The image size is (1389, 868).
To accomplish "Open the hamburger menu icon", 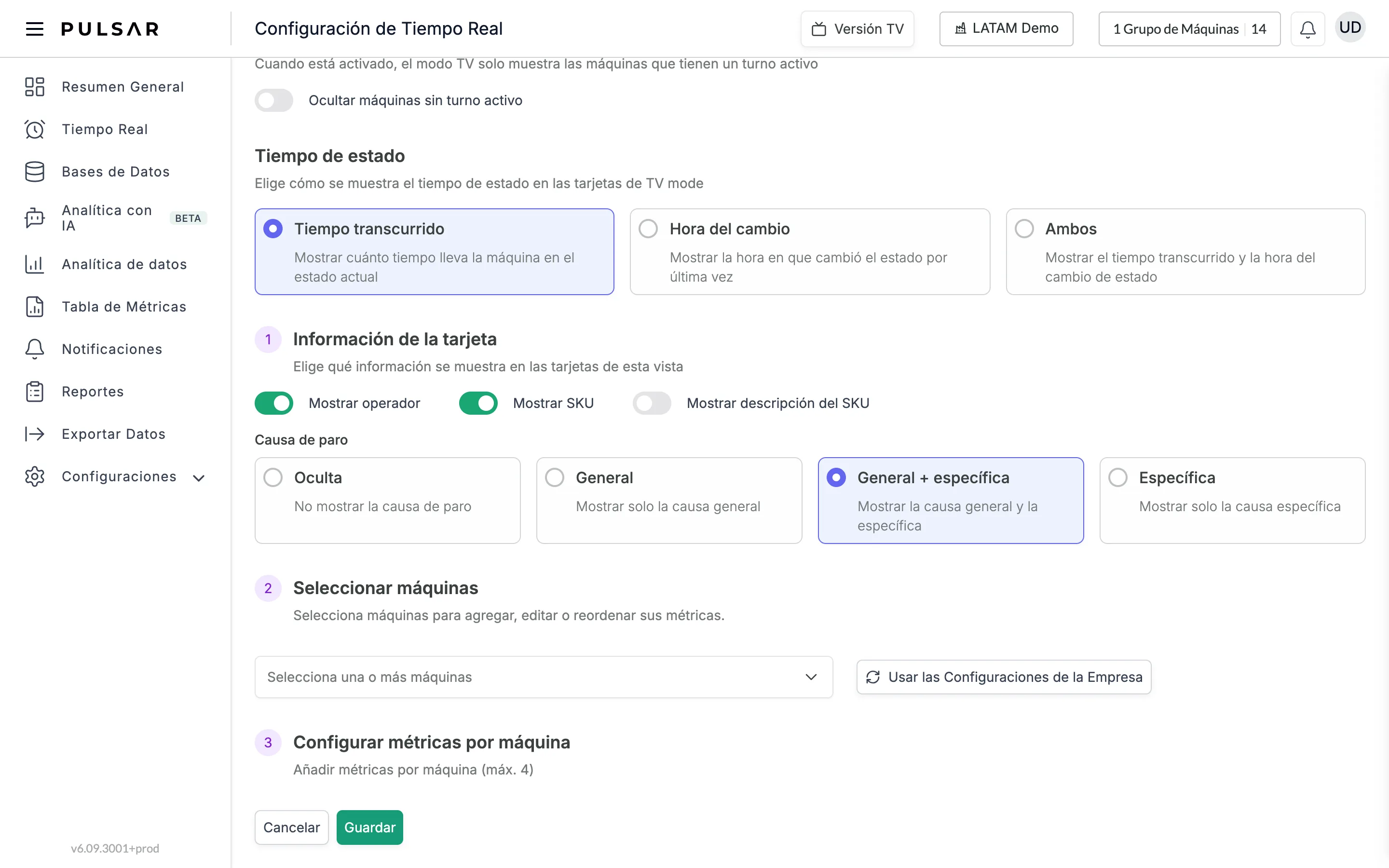I will pyautogui.click(x=34, y=29).
